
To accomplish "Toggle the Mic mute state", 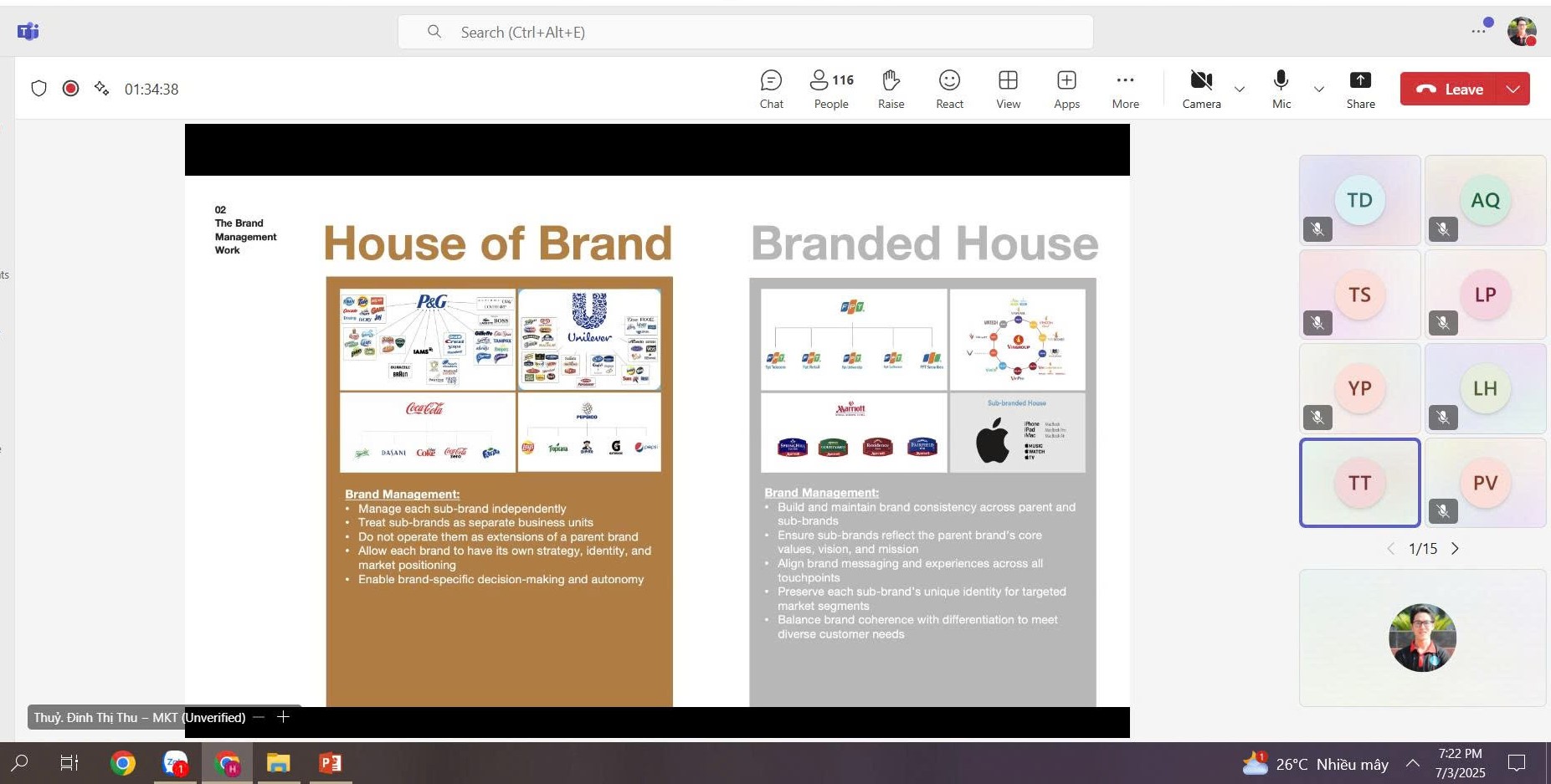I will [x=1281, y=90].
